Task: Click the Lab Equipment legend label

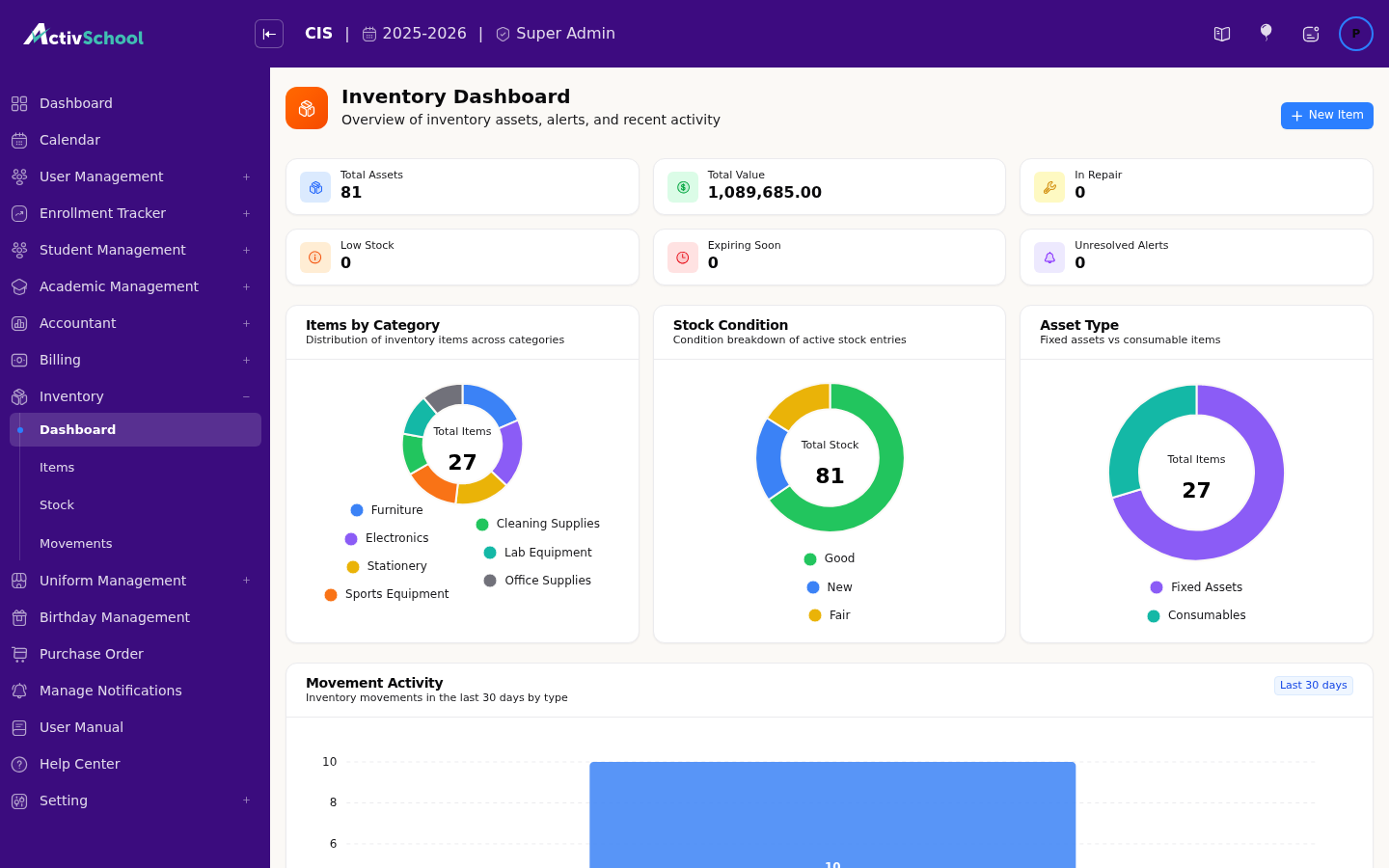Action: point(548,553)
